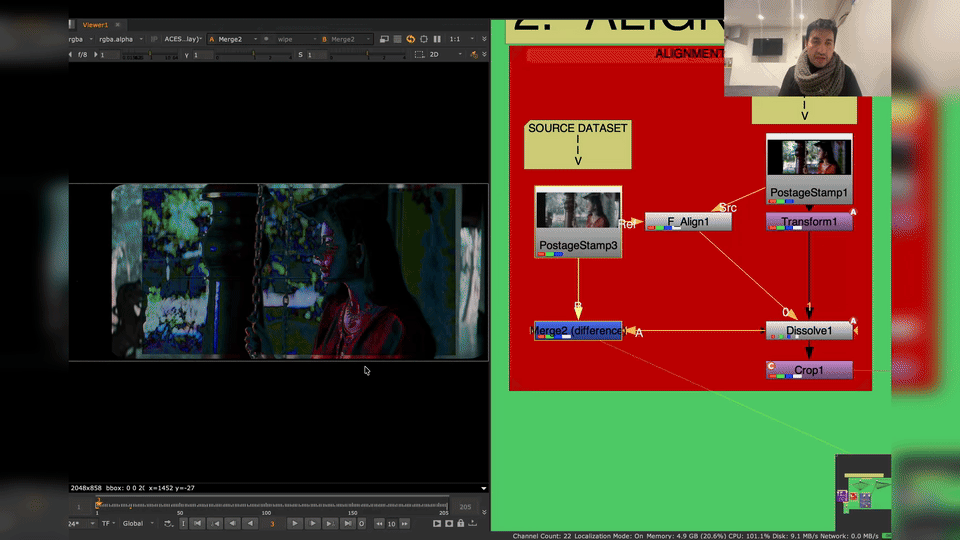Click the export viewer icon
Screen dimensions: 960x540
(473, 524)
